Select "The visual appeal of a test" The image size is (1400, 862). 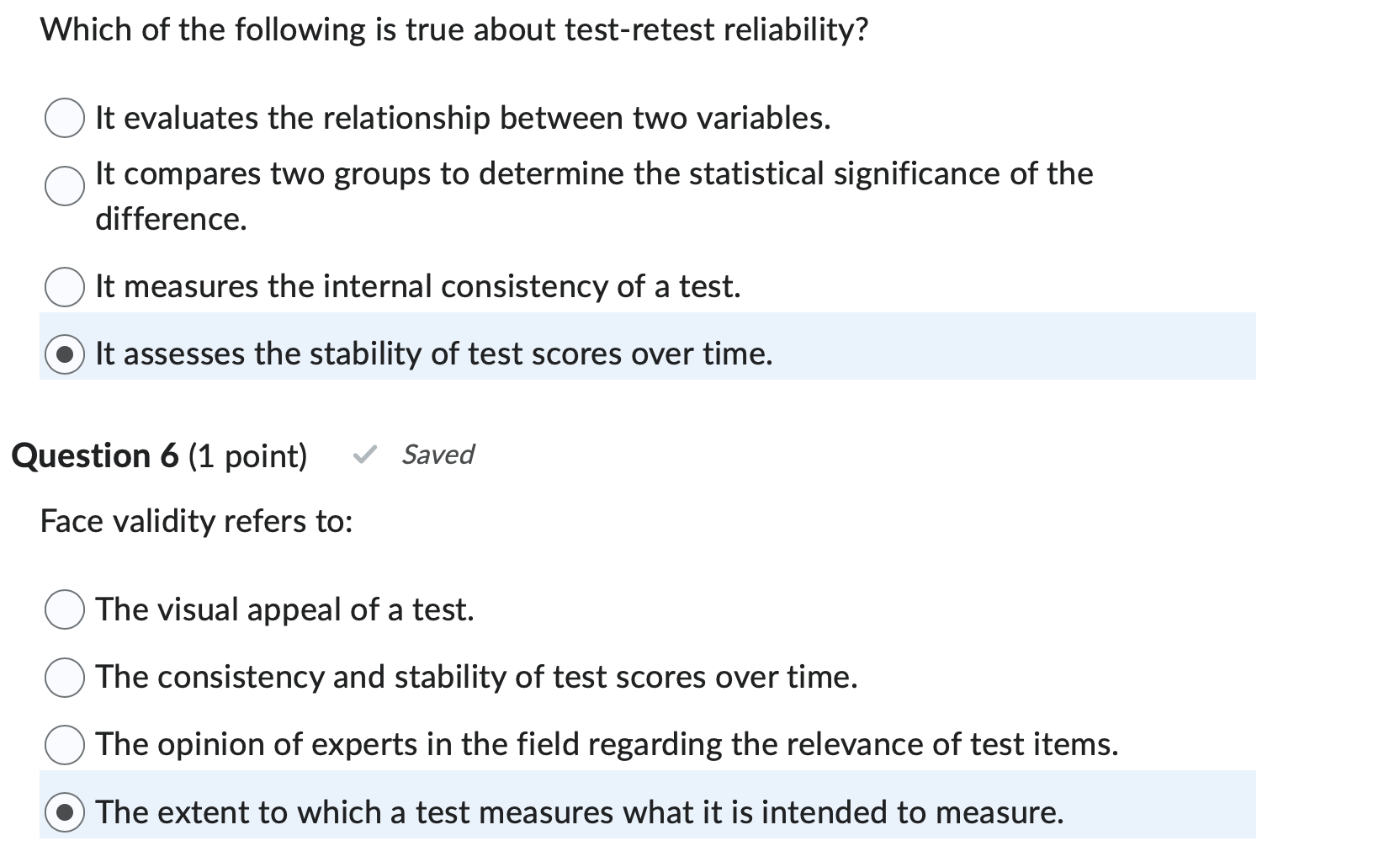click(64, 610)
